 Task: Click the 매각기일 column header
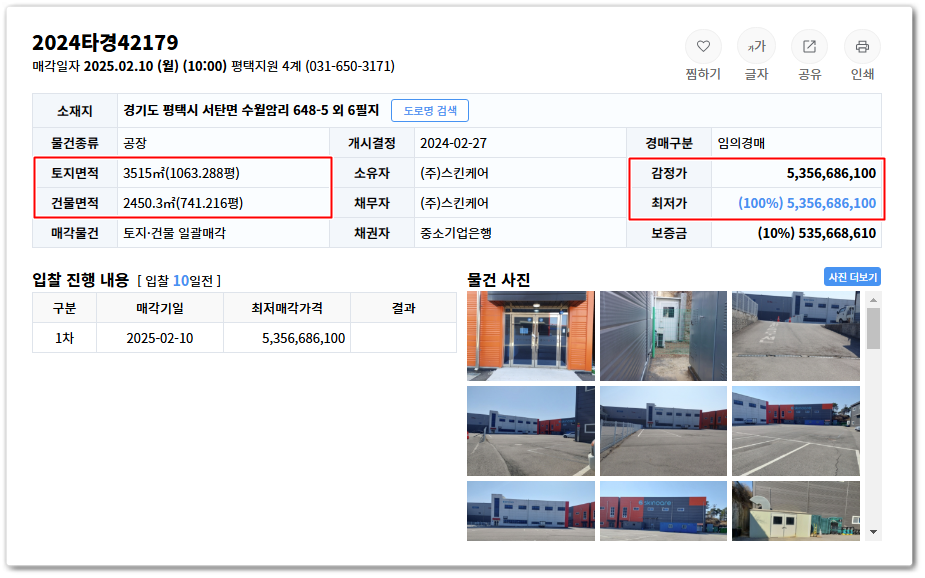point(159,308)
